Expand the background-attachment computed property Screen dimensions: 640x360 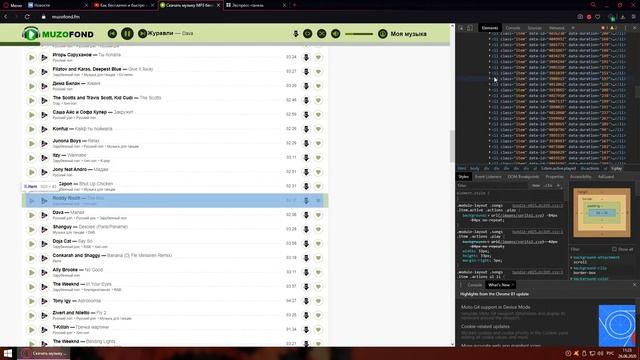(571, 258)
